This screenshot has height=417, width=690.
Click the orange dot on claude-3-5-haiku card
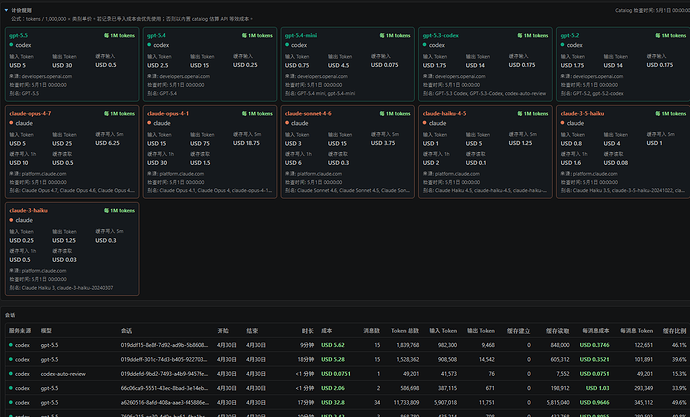pos(563,123)
